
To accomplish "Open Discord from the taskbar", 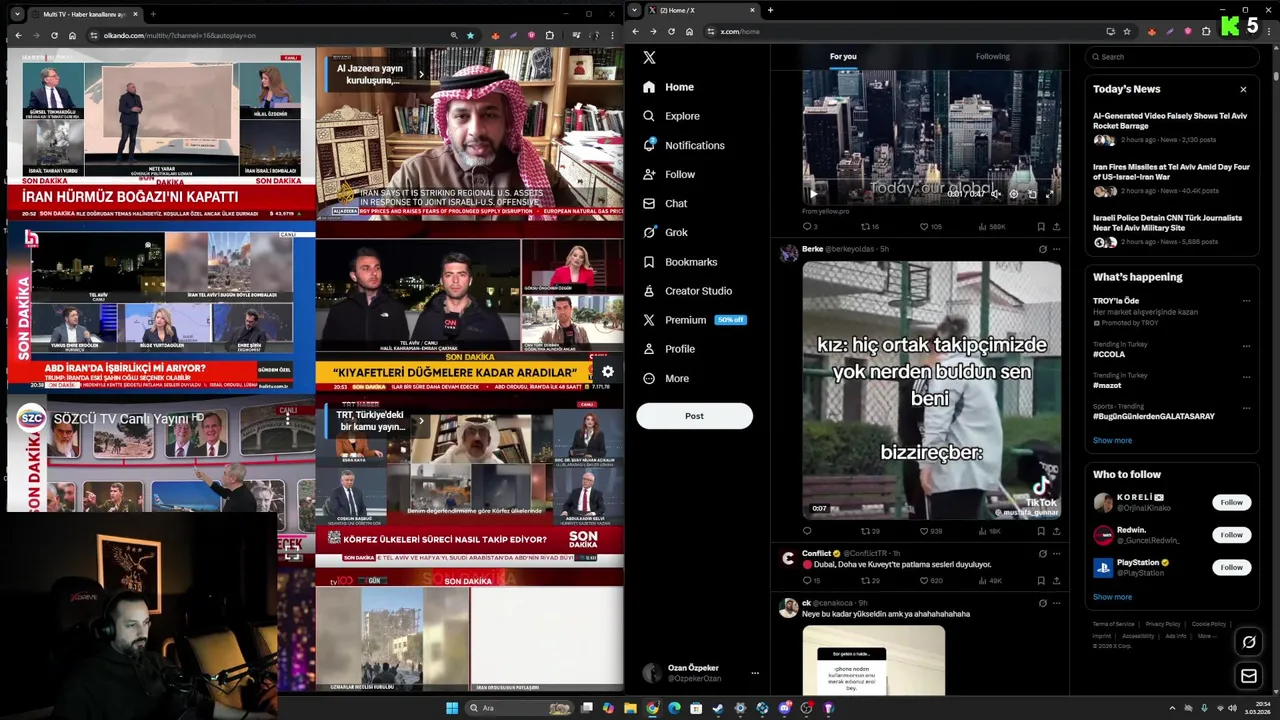I will point(784,708).
